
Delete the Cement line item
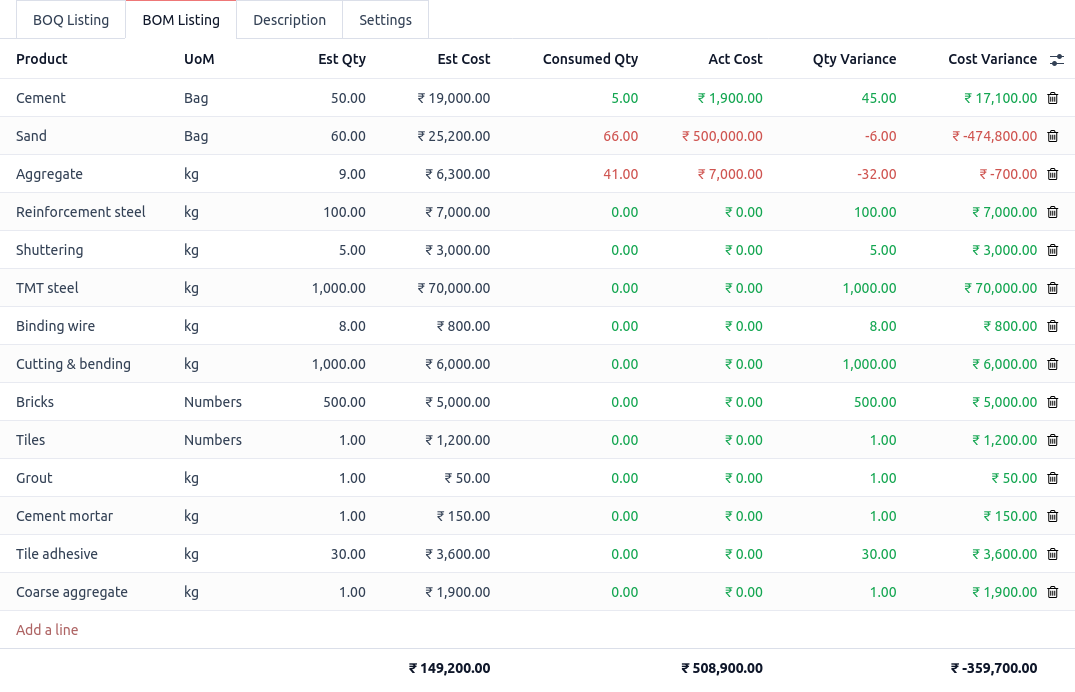tap(1052, 98)
